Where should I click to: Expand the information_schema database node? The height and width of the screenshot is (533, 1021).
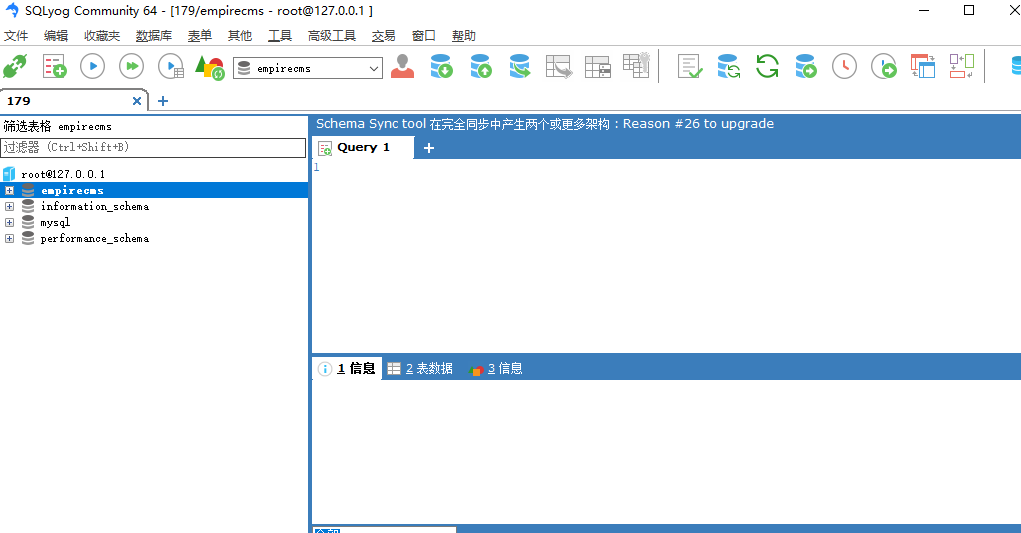(x=9, y=206)
